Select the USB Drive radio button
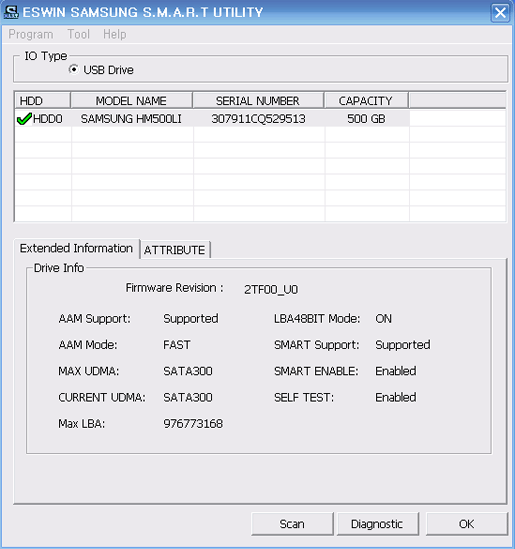Screen dimensions: 515x549 pos(74,69)
